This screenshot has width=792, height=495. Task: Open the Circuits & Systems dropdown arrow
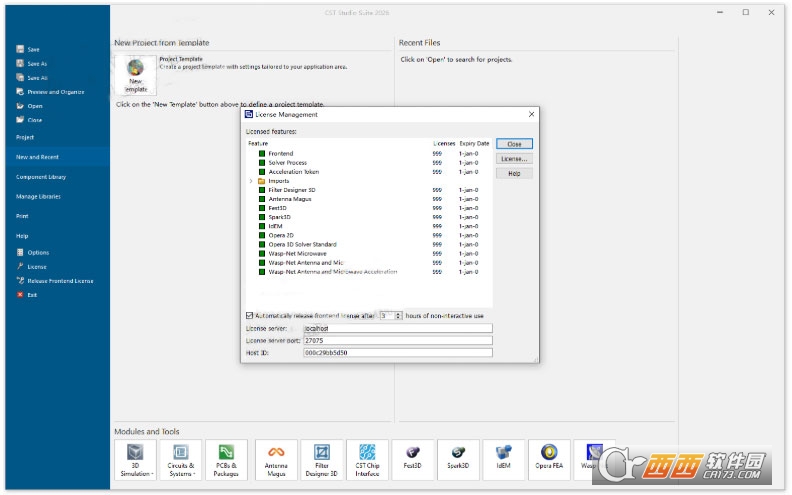point(194,474)
